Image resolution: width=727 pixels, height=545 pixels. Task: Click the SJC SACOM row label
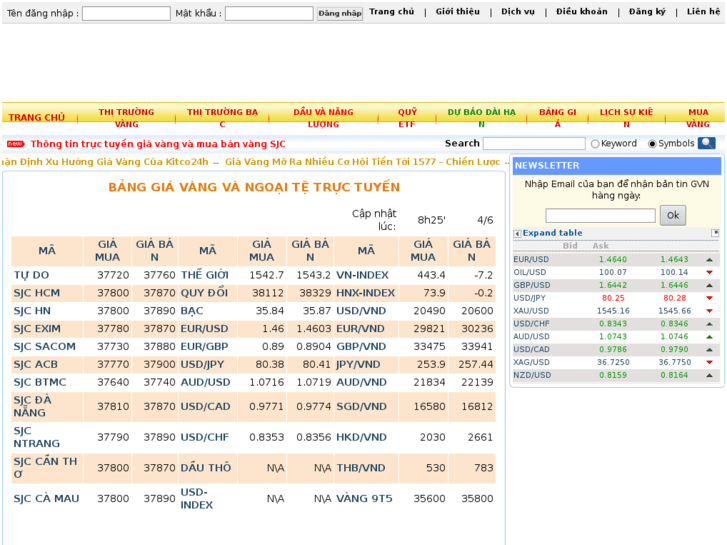(x=45, y=346)
